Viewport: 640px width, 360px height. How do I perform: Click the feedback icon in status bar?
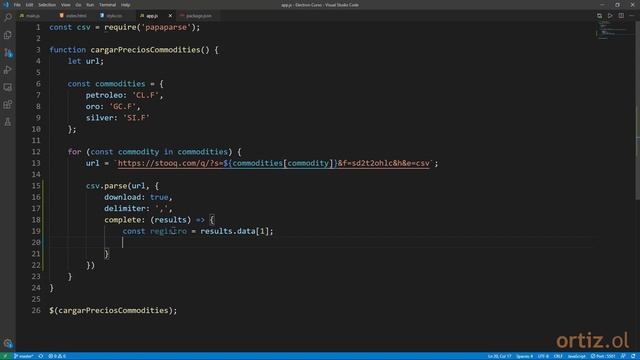[623, 356]
